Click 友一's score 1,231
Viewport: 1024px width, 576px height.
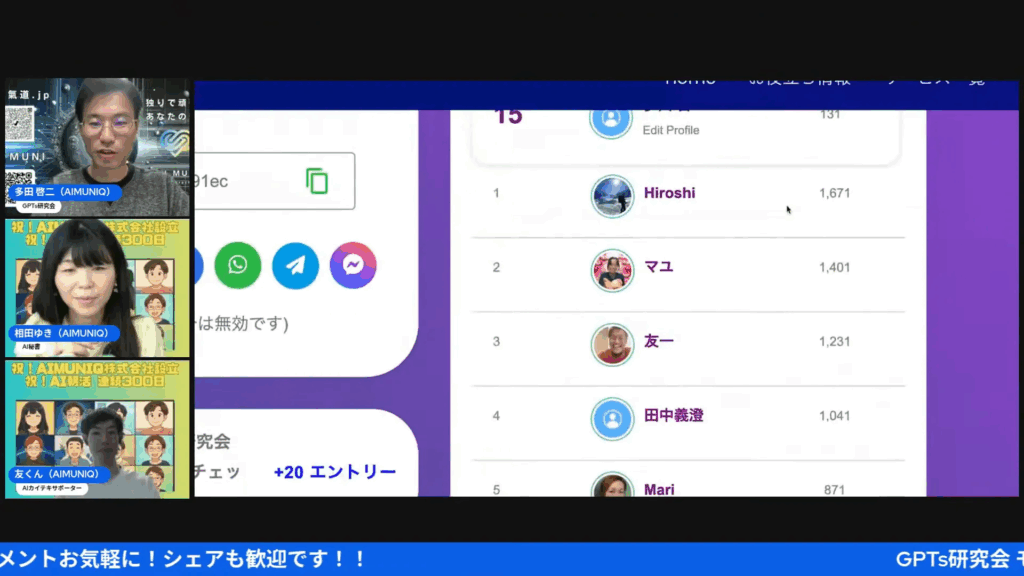point(835,342)
